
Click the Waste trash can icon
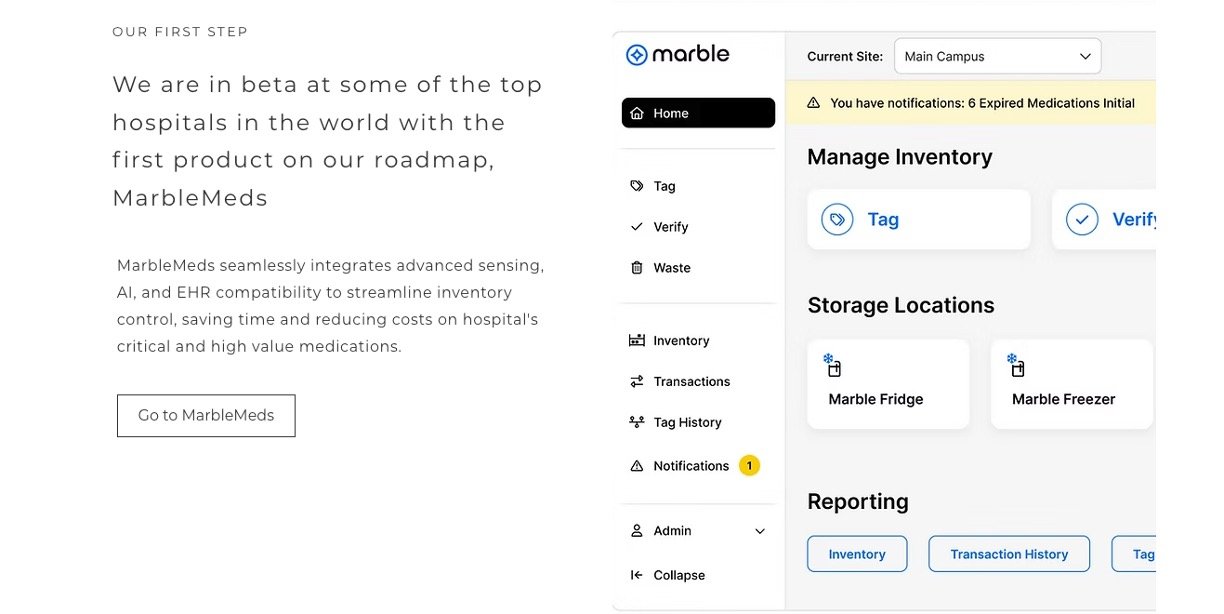pos(637,268)
